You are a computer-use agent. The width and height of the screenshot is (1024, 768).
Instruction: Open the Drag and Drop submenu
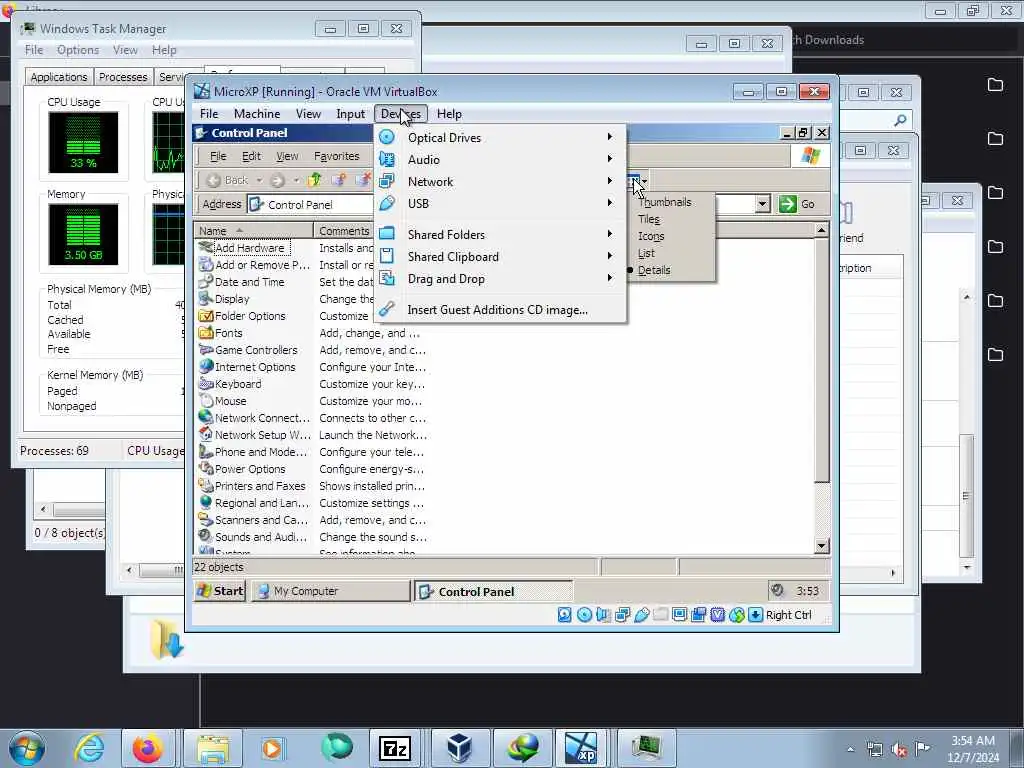[500, 279]
